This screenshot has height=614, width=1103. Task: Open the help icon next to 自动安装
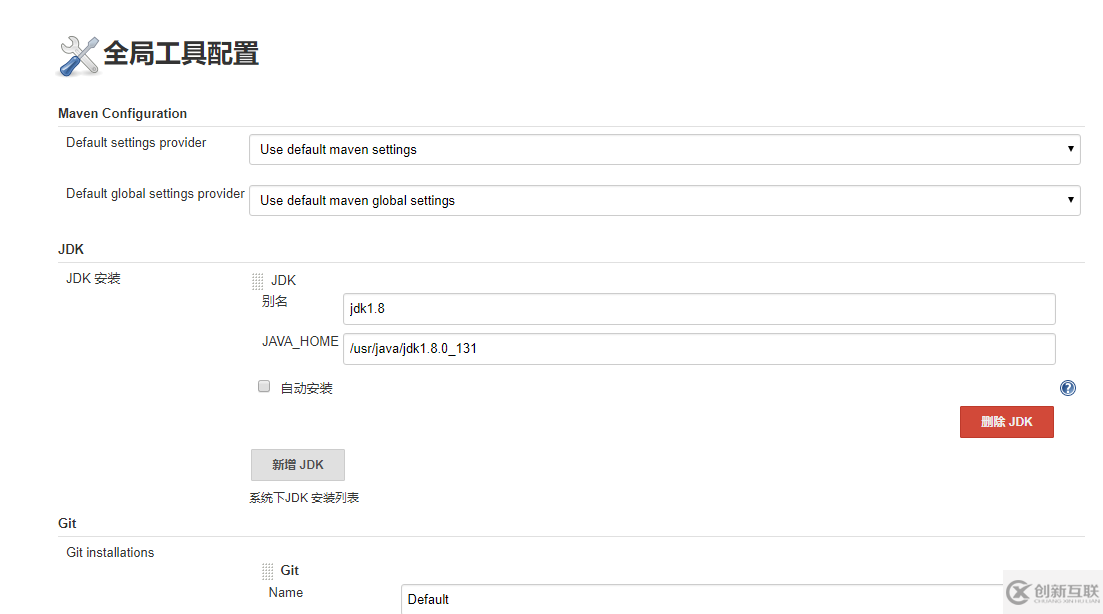pyautogui.click(x=1068, y=388)
